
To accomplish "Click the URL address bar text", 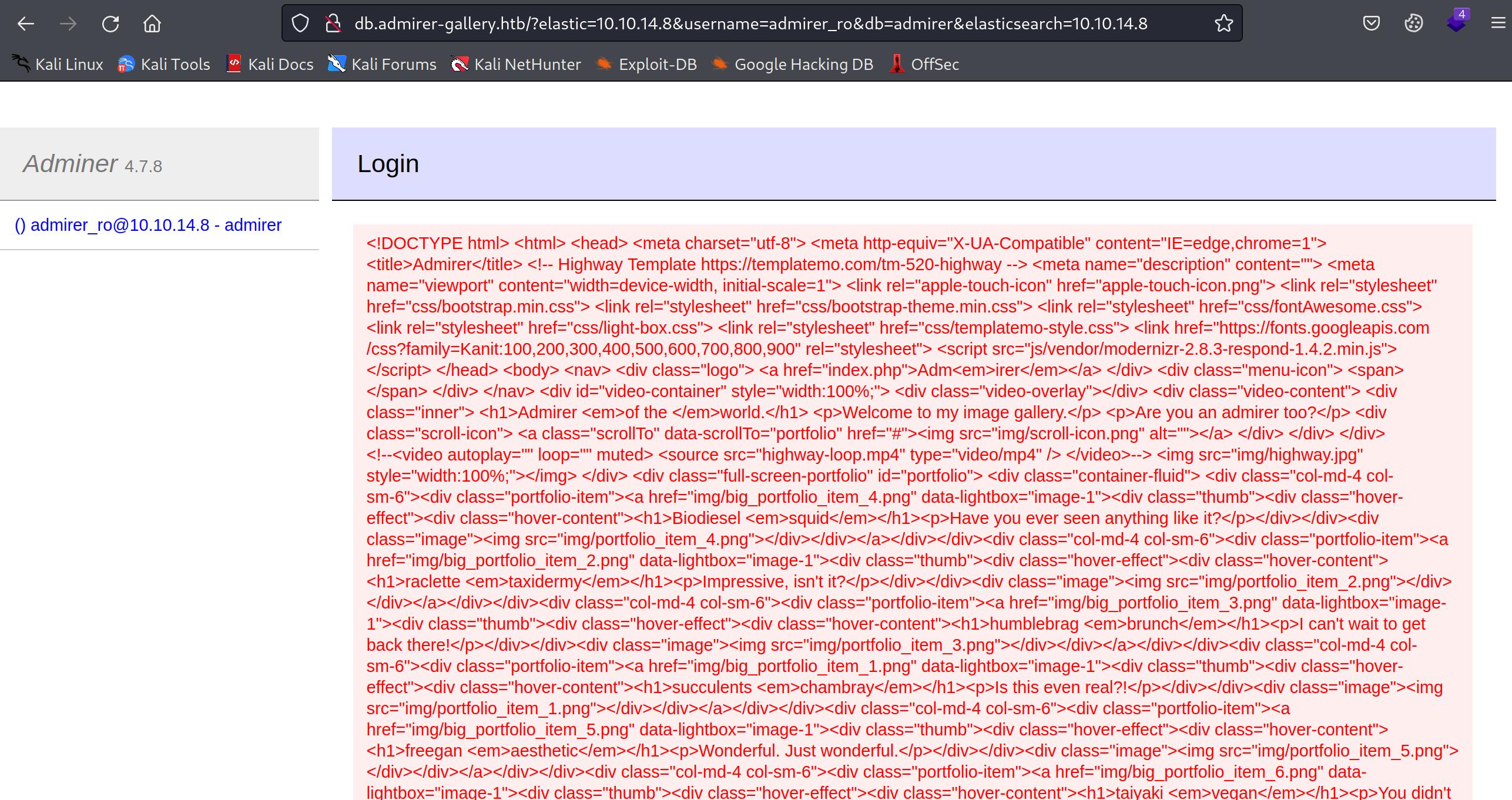I will pyautogui.click(x=750, y=23).
